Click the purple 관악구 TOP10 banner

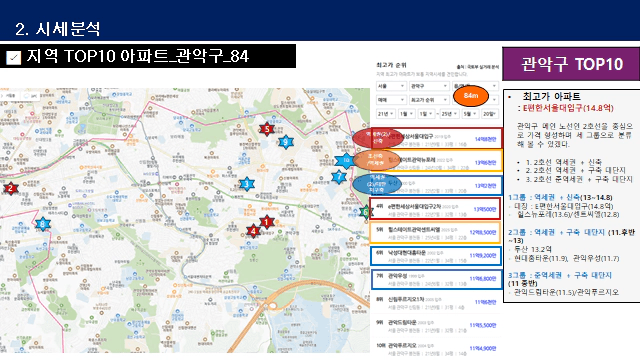coord(571,64)
